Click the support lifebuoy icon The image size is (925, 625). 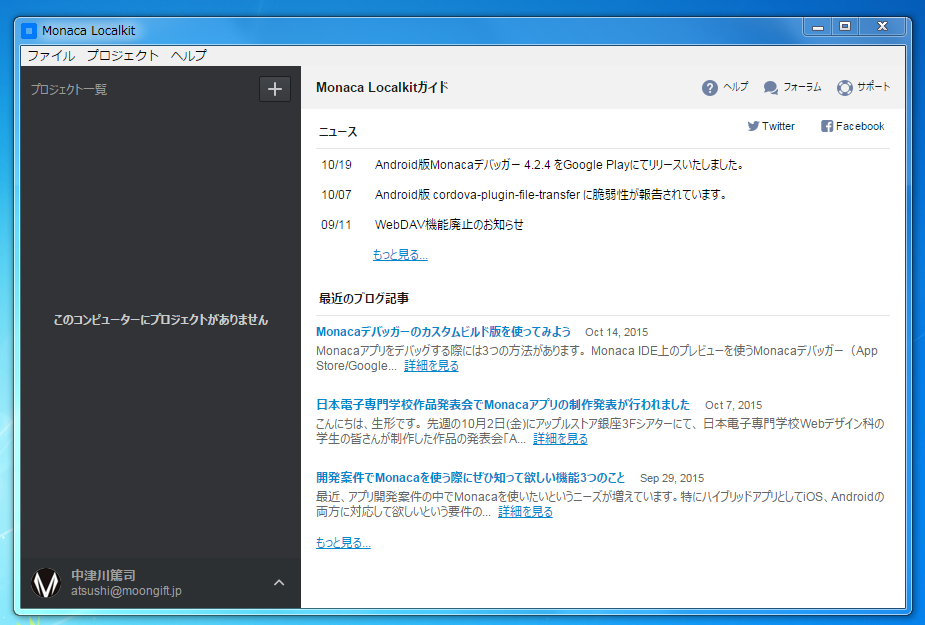coord(845,88)
